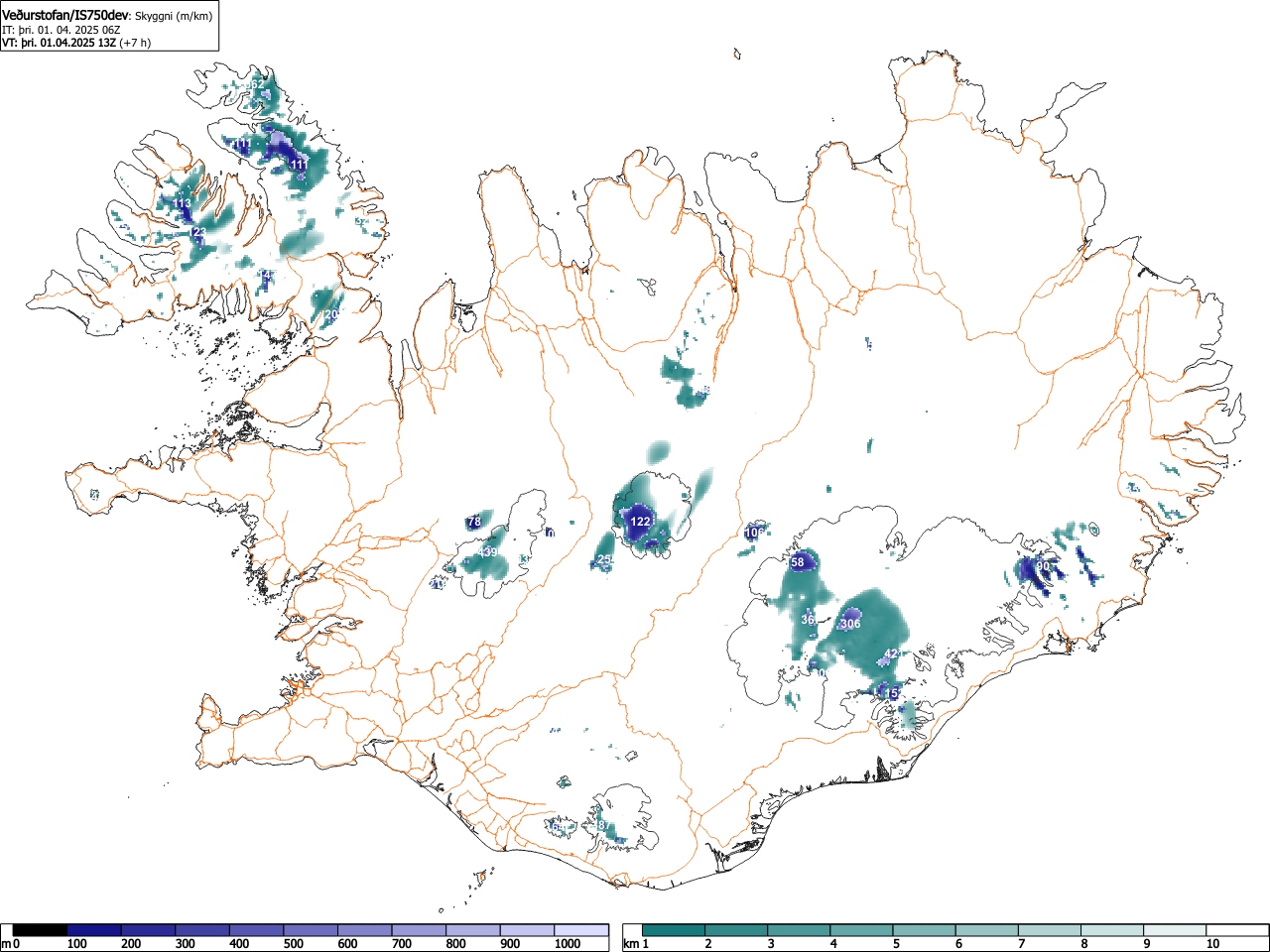Click the 'VT: þri. 01.04.2025 13Z' line
Viewport: 1270px width, 952px height.
click(x=59, y=43)
